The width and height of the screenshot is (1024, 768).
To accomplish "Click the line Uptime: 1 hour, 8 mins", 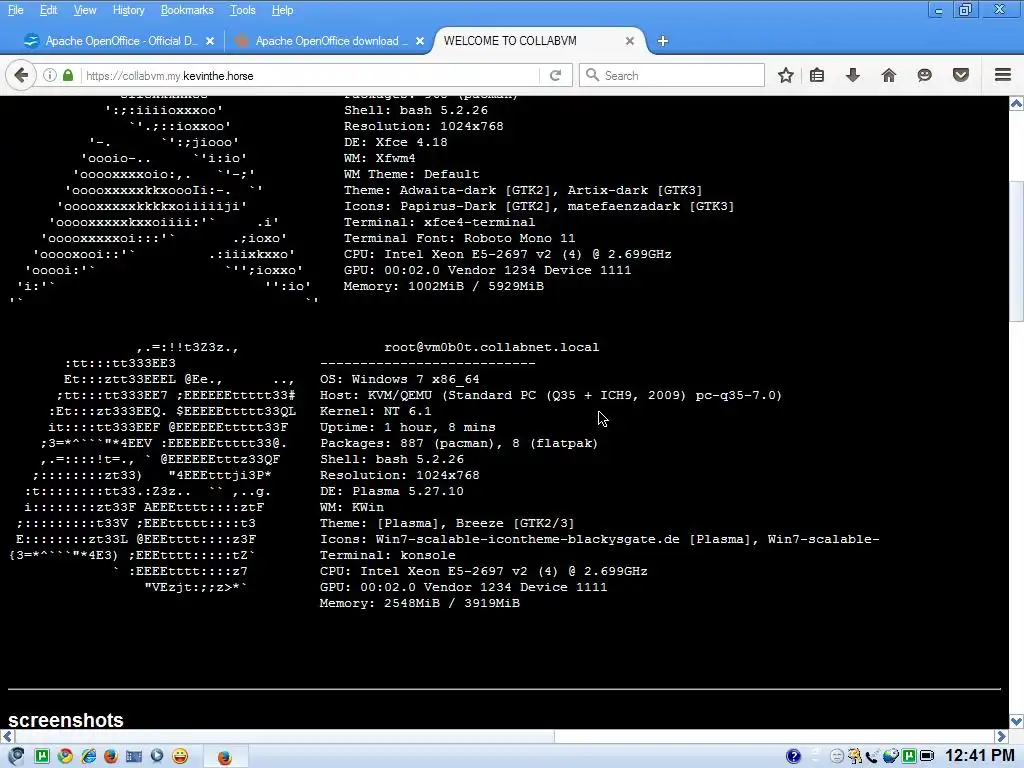I will tap(408, 427).
